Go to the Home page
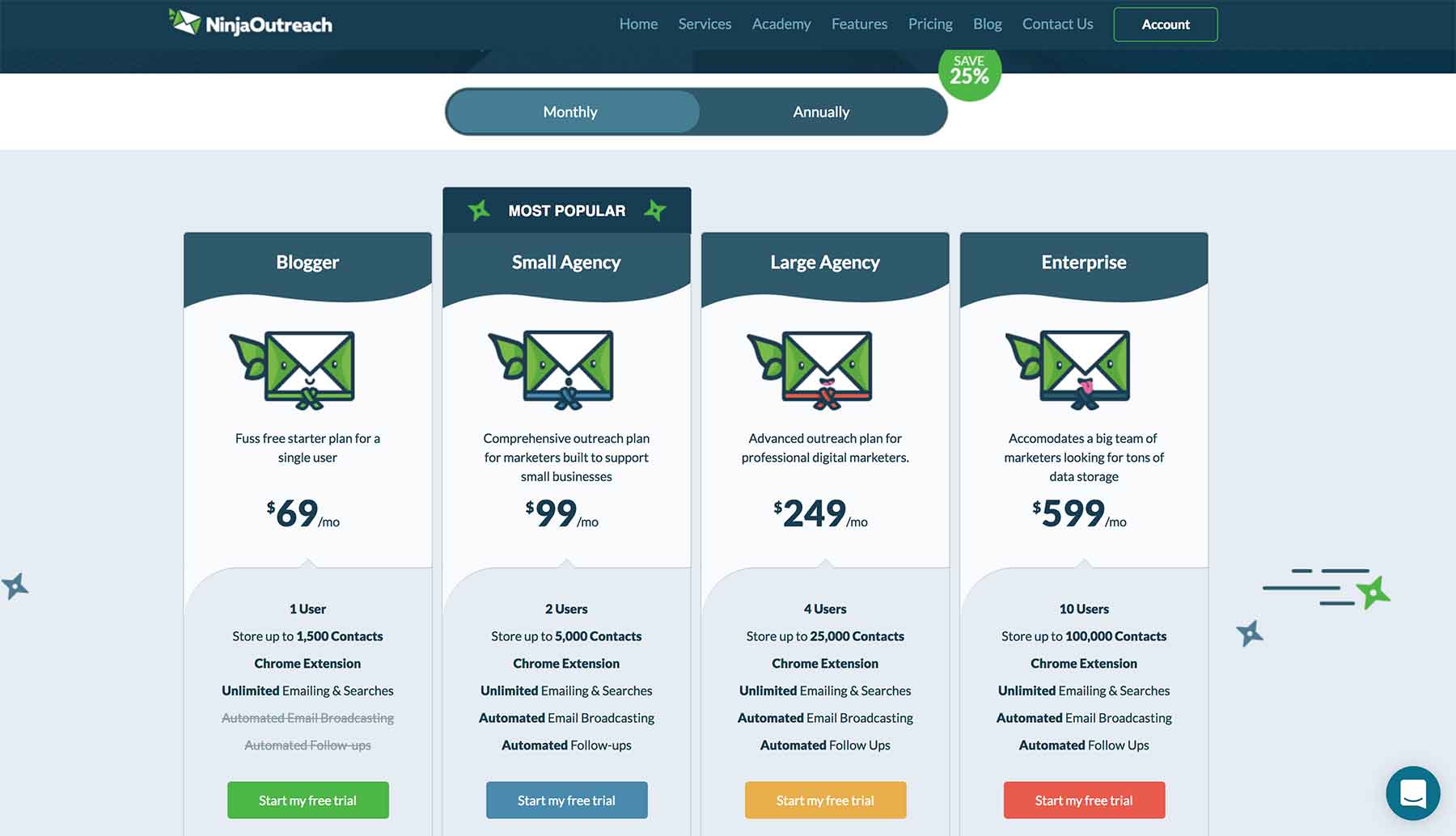Image resolution: width=1456 pixels, height=836 pixels. tap(638, 24)
